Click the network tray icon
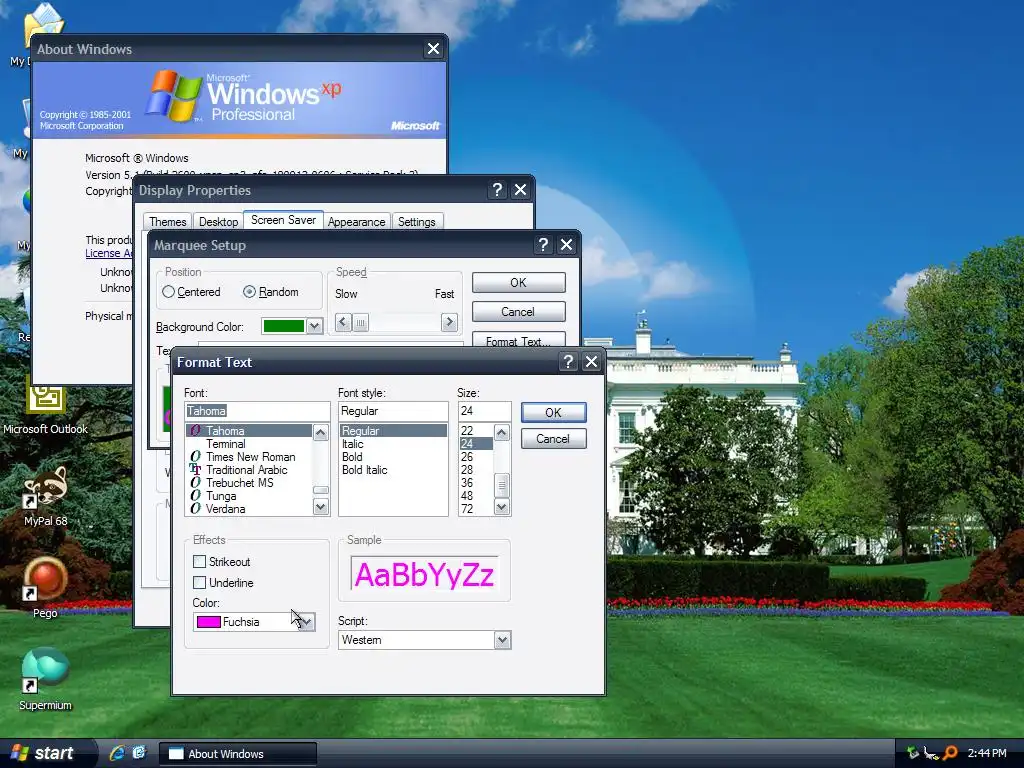 tap(931, 753)
